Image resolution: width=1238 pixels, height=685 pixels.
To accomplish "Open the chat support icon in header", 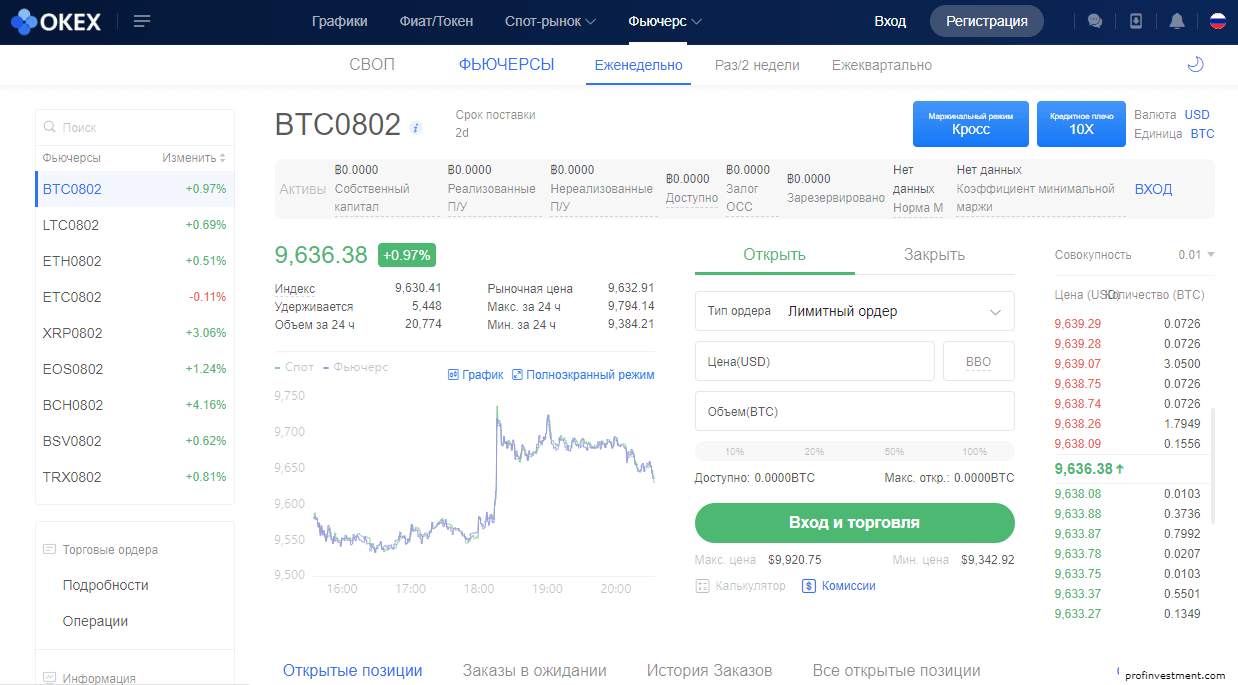I will tap(1095, 21).
